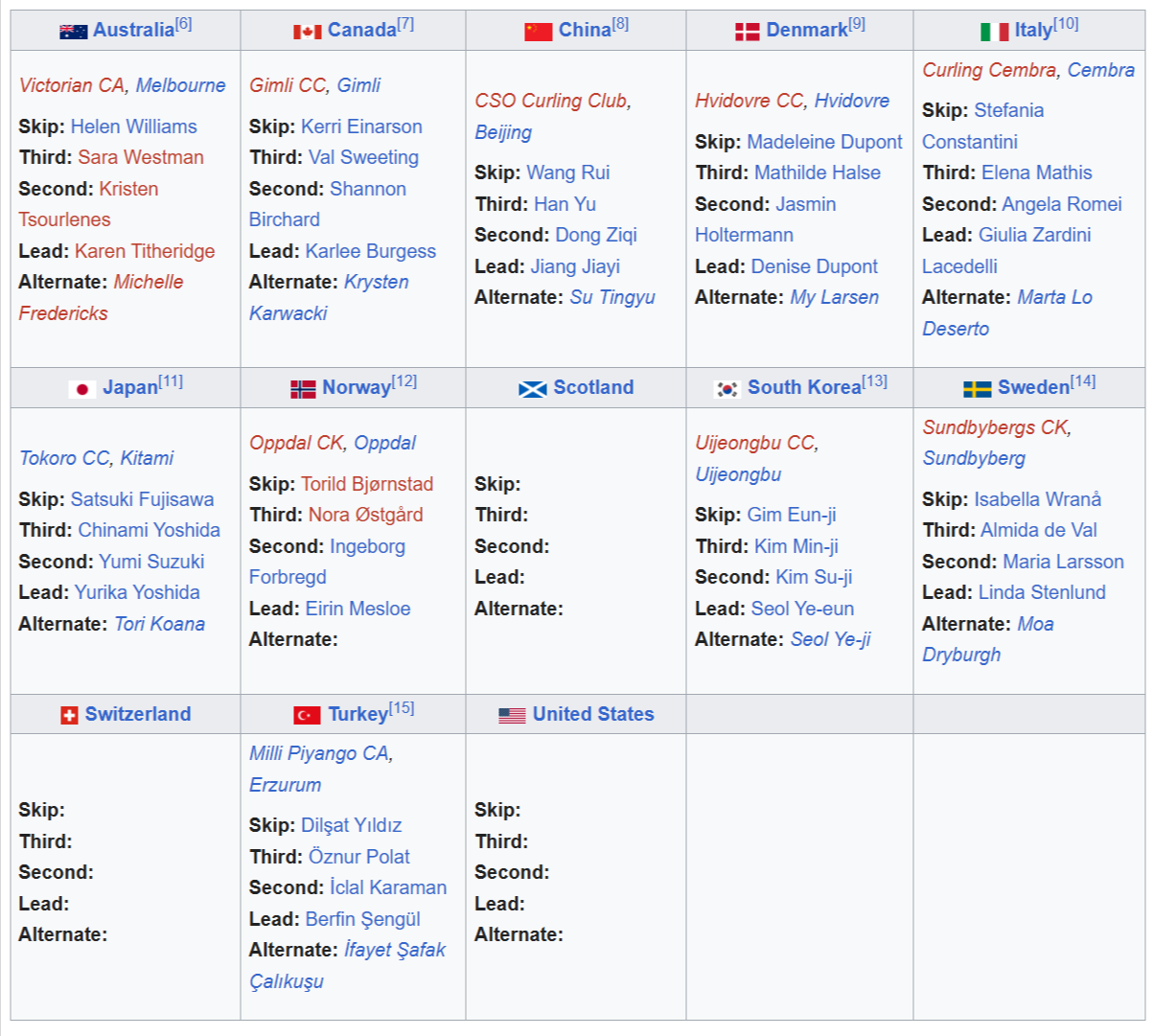
Task: Open Madeleine Dupont skip link
Action: [824, 142]
